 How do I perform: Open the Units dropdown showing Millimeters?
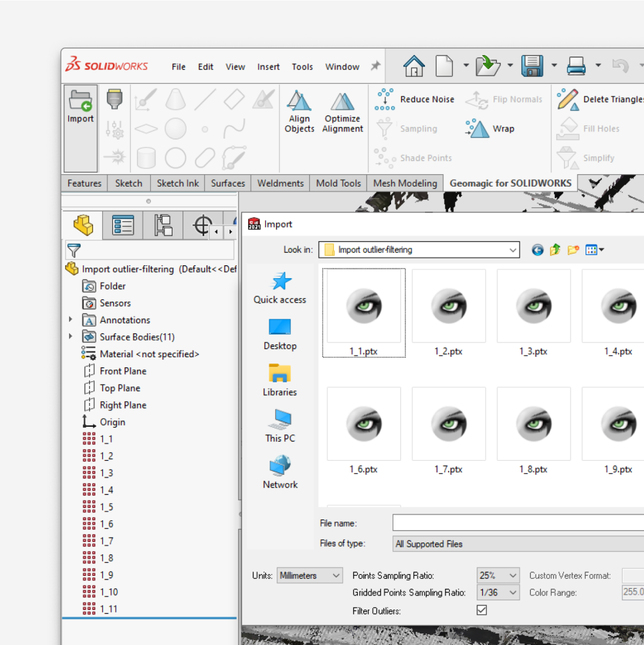click(310, 575)
